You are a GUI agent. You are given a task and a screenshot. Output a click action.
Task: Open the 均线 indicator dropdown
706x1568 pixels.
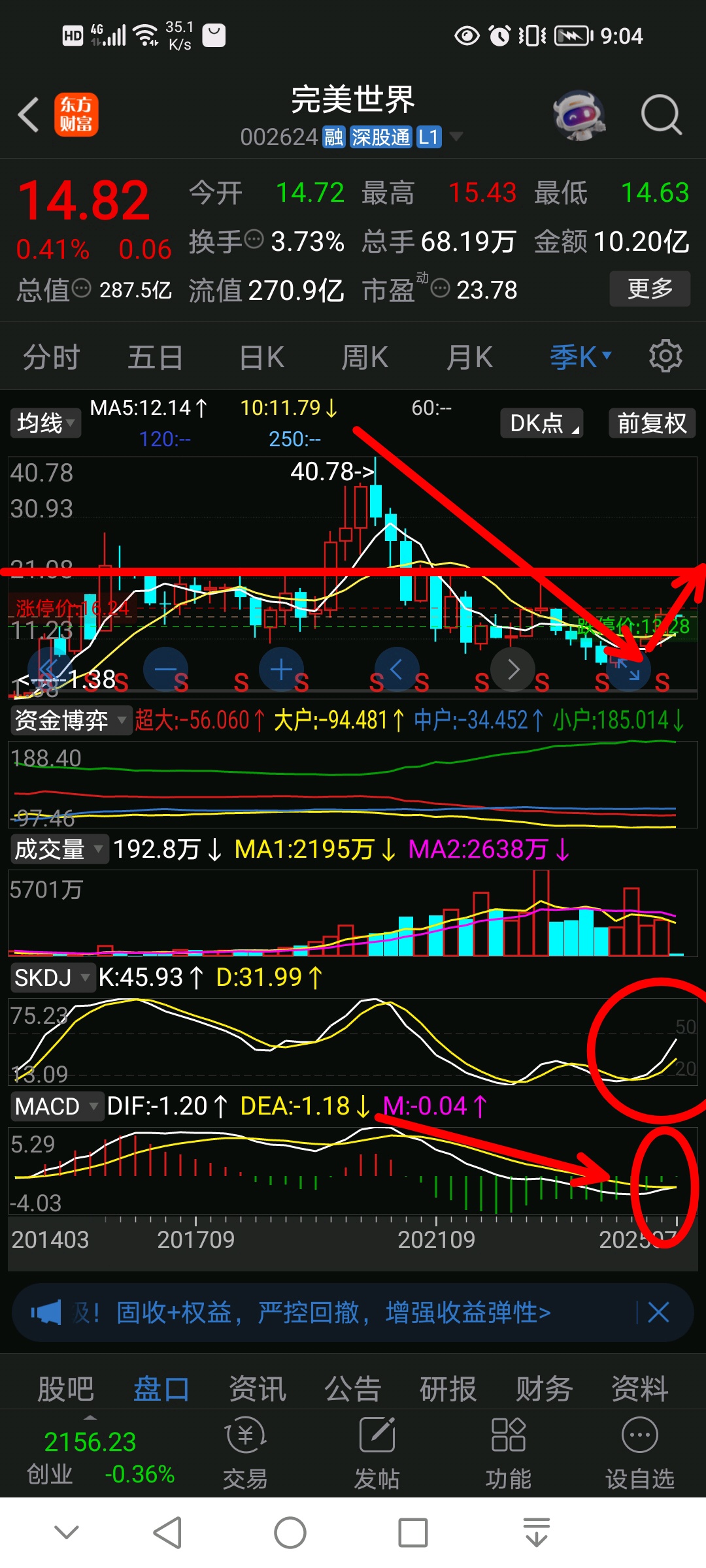pyautogui.click(x=44, y=423)
